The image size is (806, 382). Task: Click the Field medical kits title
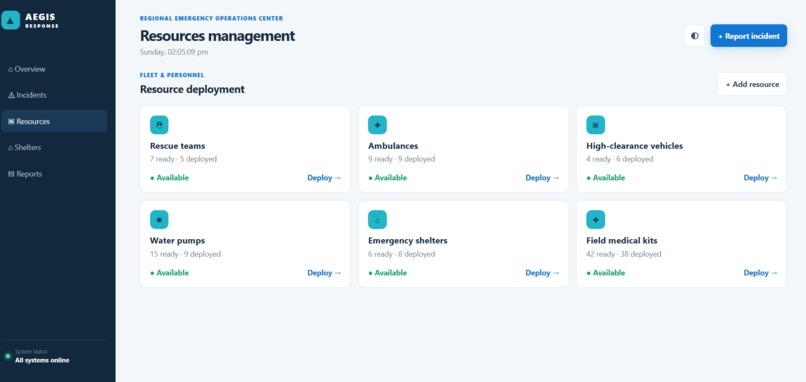point(621,241)
